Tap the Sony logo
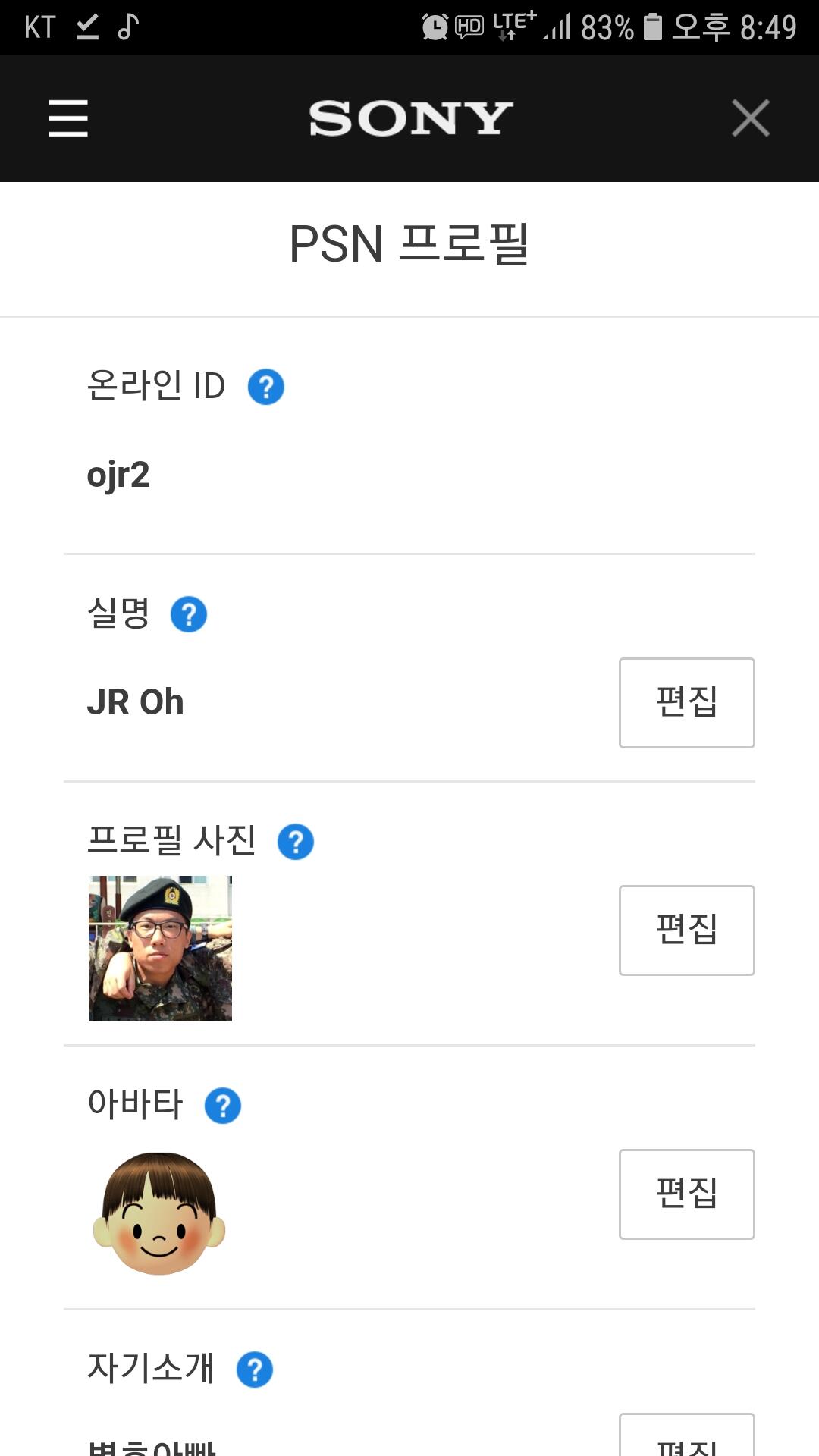 tap(410, 118)
